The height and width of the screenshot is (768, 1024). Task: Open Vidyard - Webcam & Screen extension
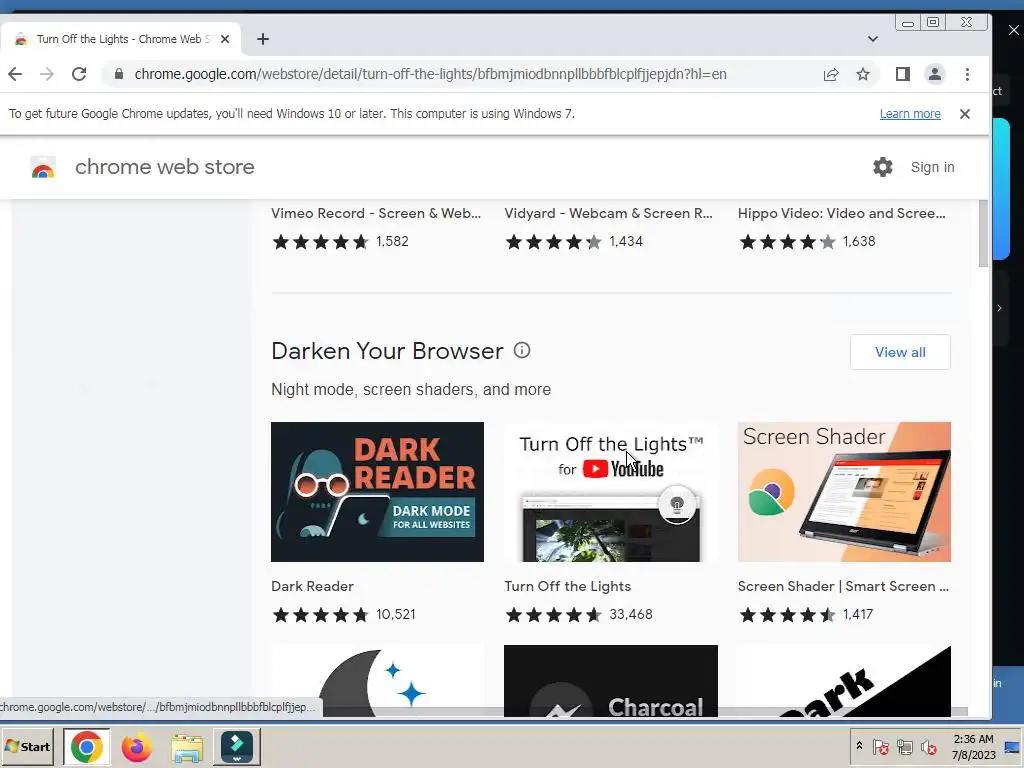pos(608,214)
